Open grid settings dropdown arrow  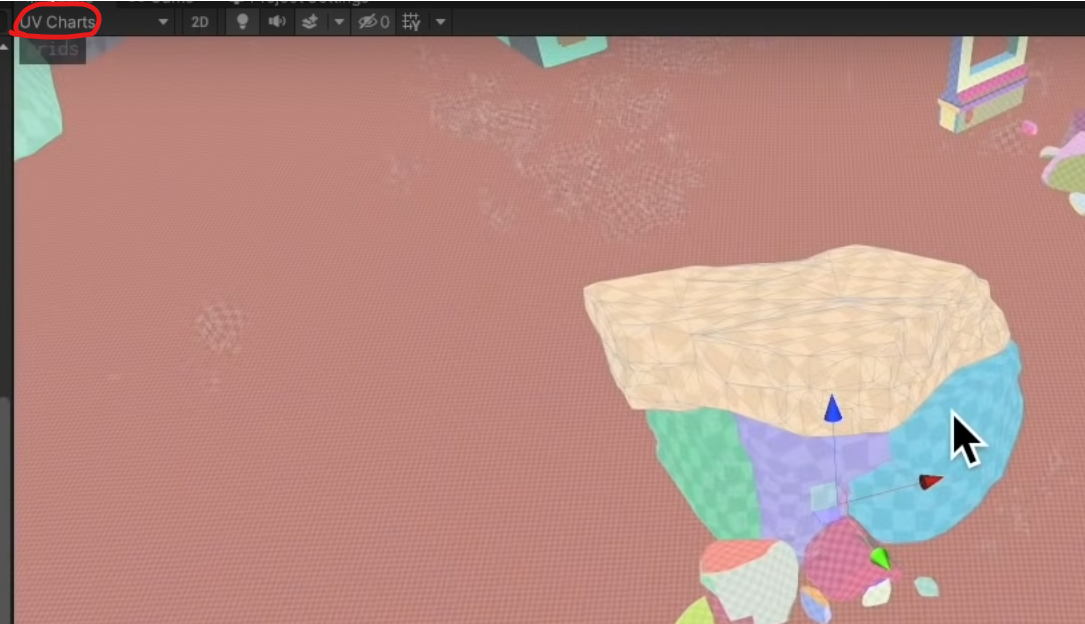click(441, 22)
